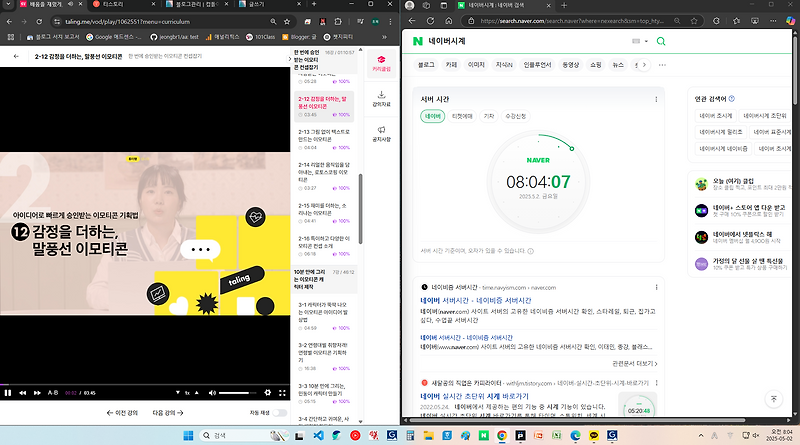Screen dimensions: 800x445
Task: Increase playback speed with up arrow
Action: coord(196,392)
